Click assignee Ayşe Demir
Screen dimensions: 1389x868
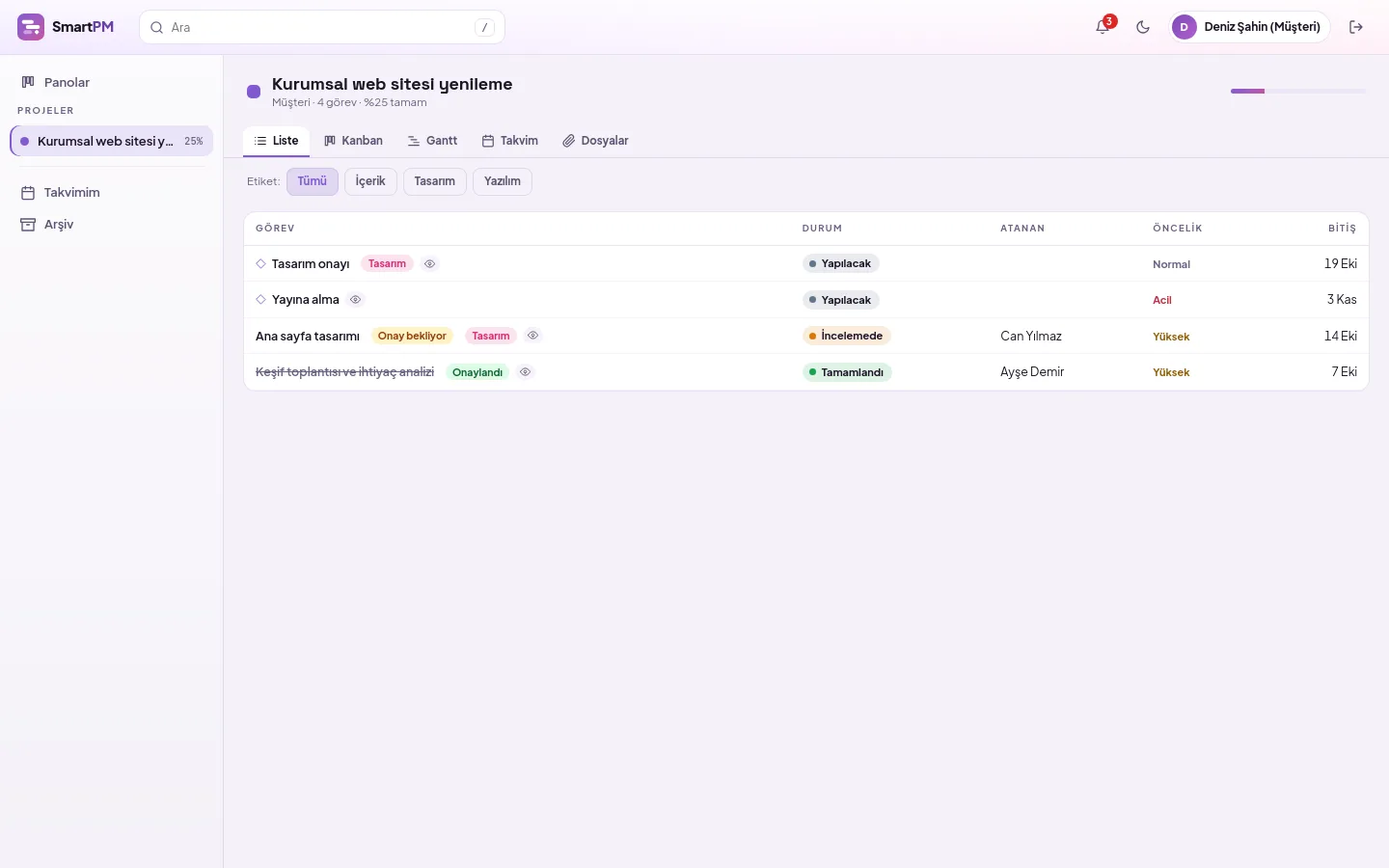click(1032, 371)
